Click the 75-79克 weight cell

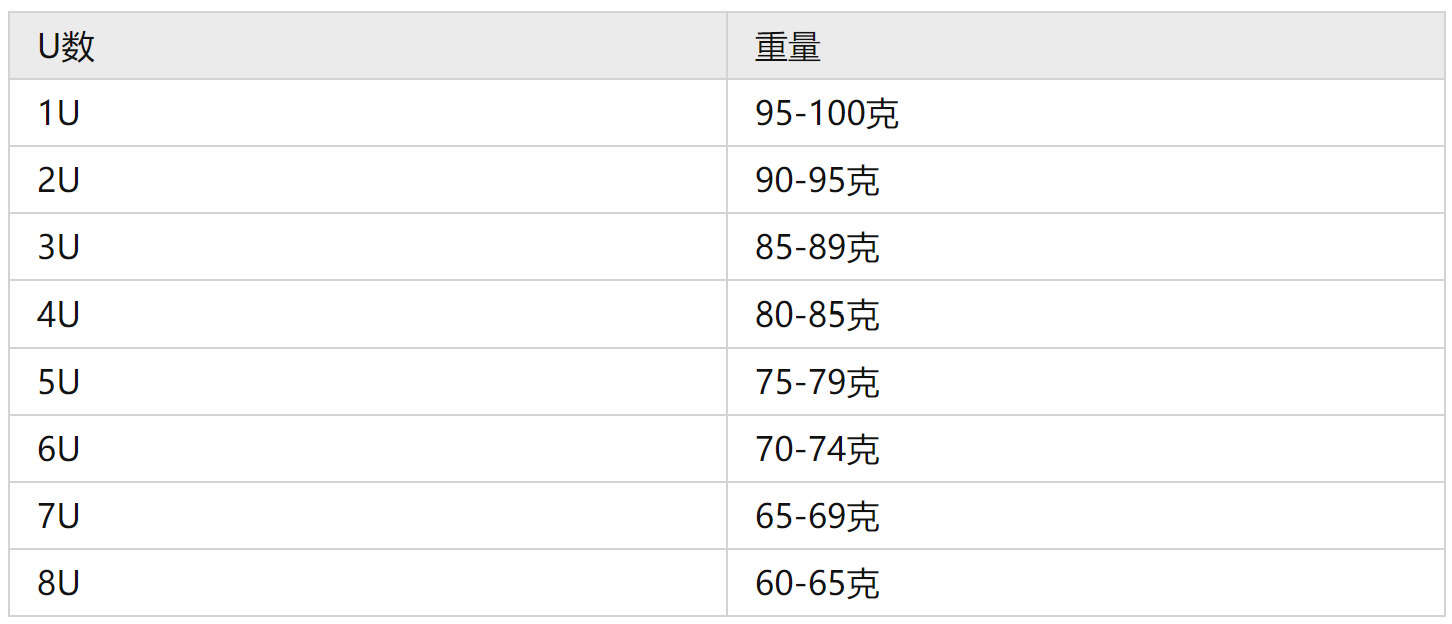[1084, 382]
